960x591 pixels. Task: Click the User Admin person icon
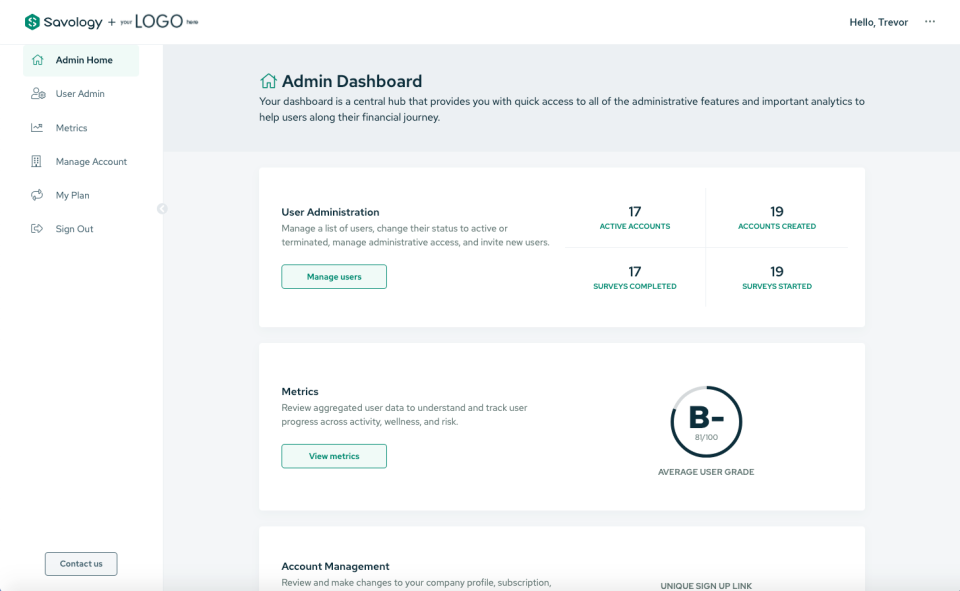[38, 93]
